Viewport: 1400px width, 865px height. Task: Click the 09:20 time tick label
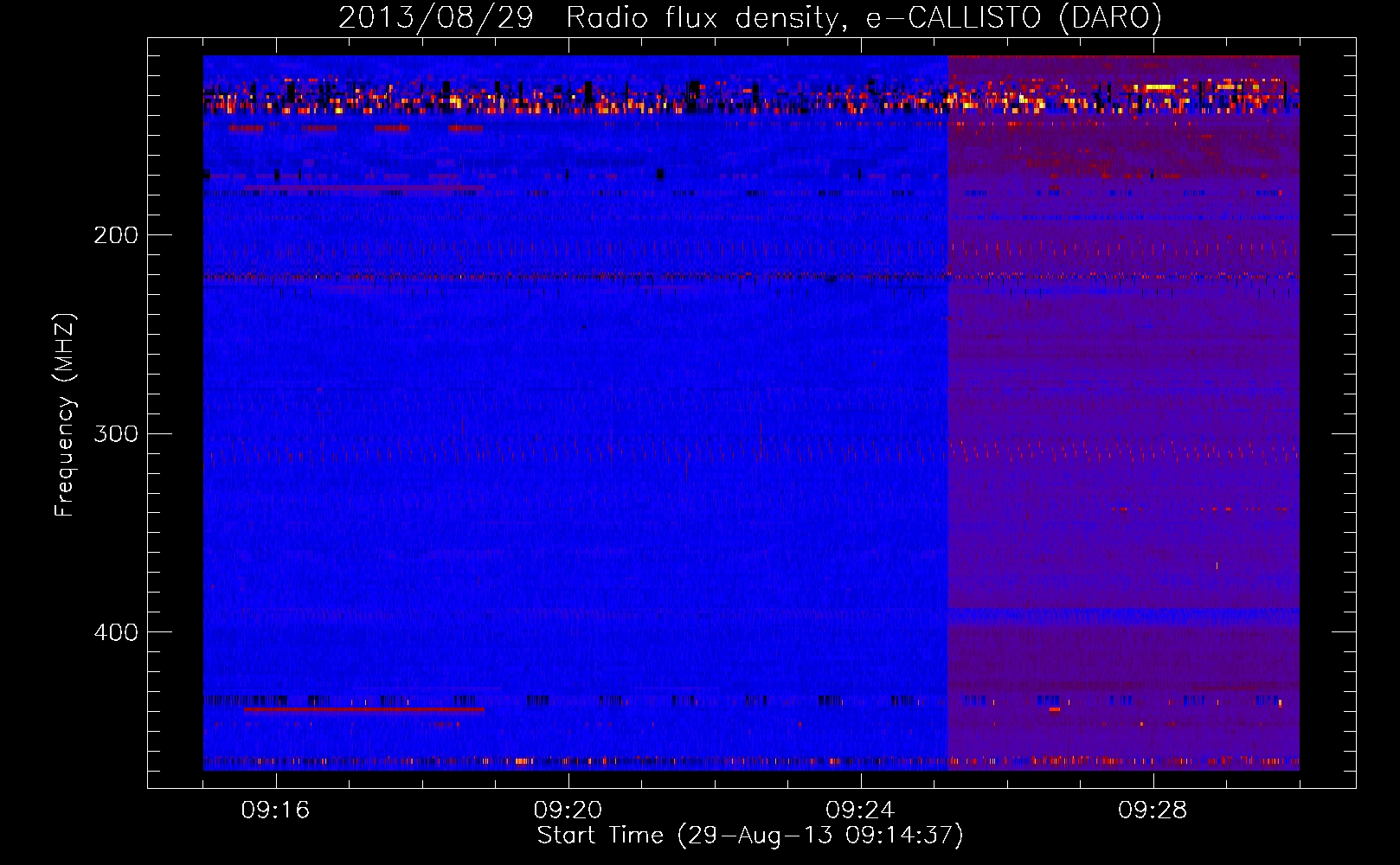pyautogui.click(x=568, y=811)
